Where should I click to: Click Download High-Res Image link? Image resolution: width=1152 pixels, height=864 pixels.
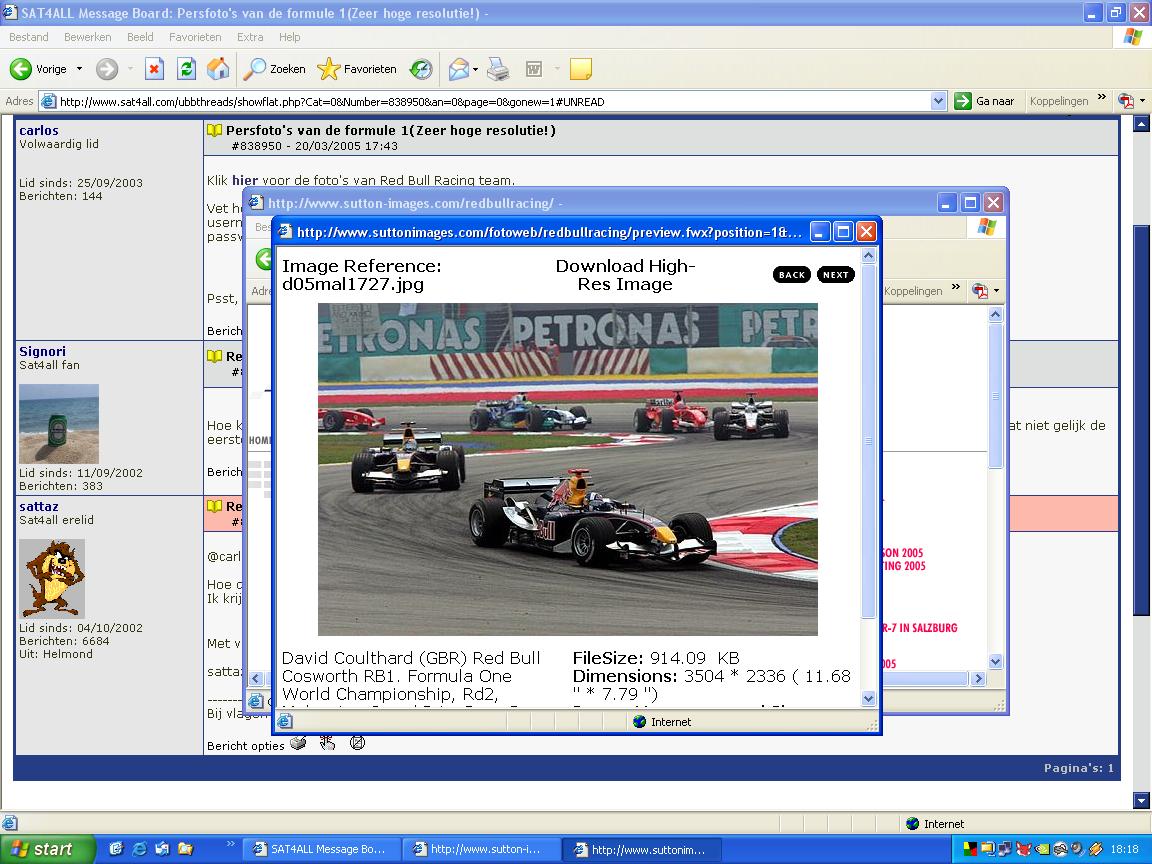625,275
